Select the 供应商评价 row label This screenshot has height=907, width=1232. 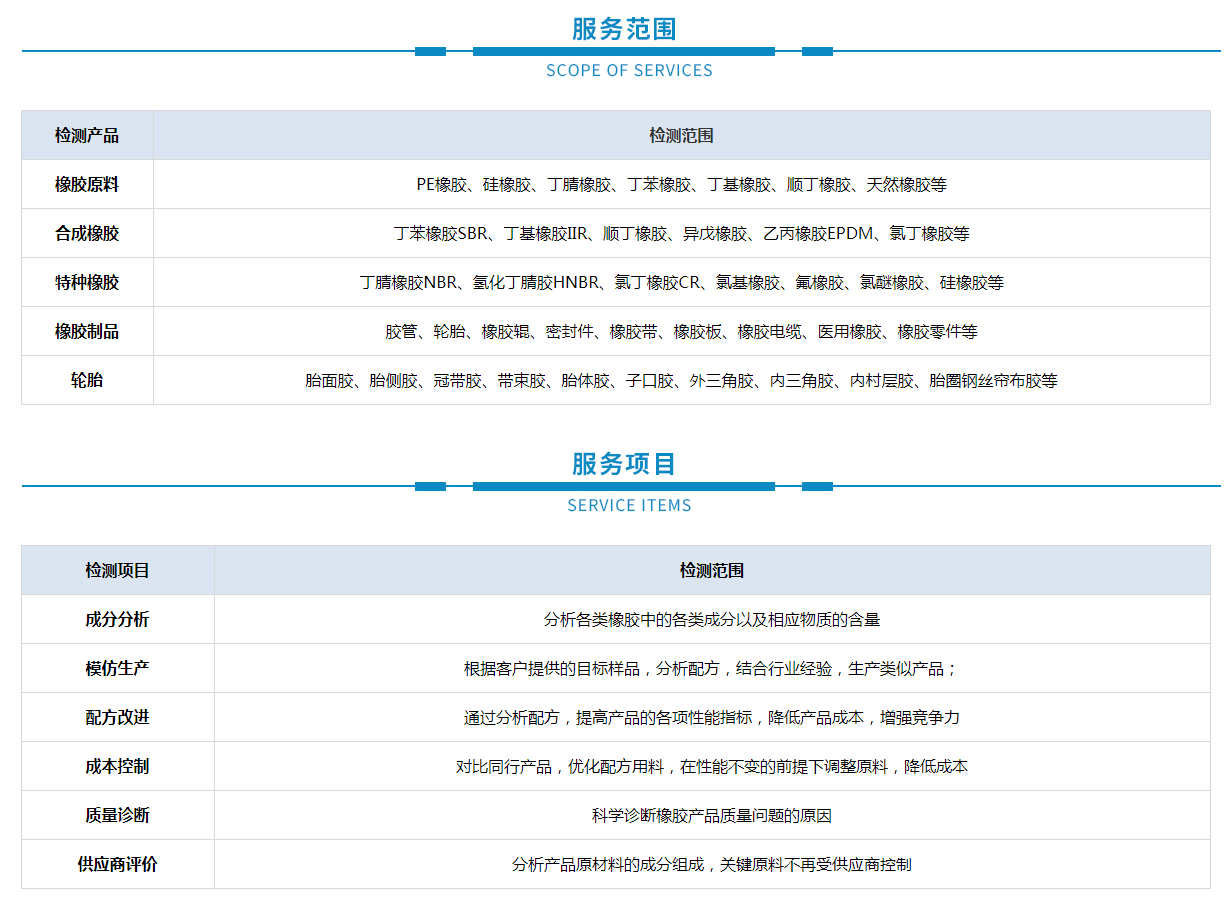[117, 864]
